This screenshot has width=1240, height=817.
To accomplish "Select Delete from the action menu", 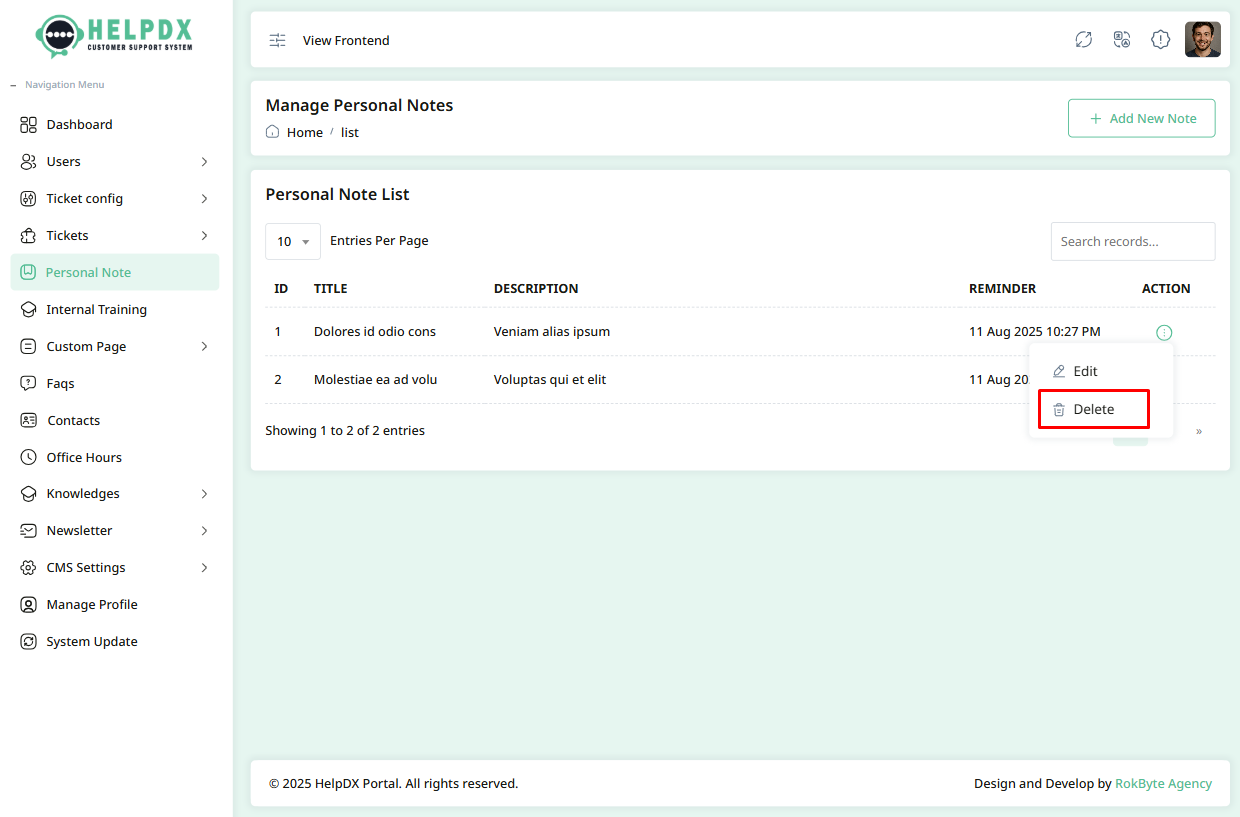I will tap(1093, 409).
